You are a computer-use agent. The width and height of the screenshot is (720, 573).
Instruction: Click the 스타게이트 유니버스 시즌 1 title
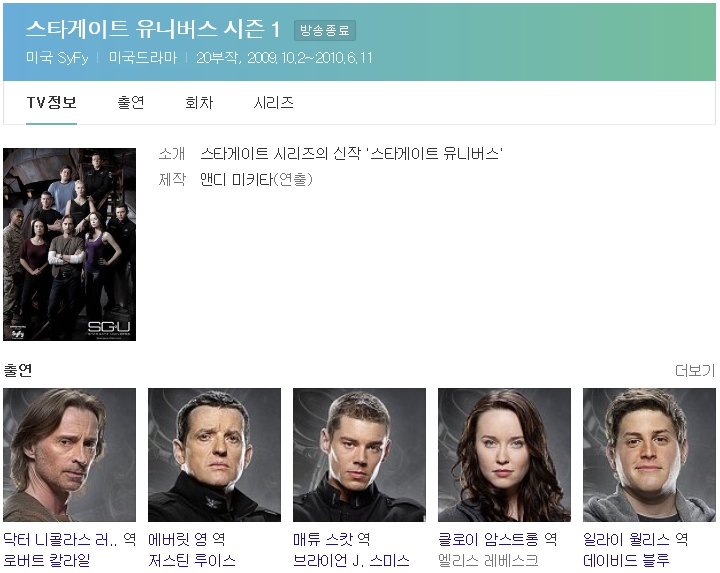(152, 29)
